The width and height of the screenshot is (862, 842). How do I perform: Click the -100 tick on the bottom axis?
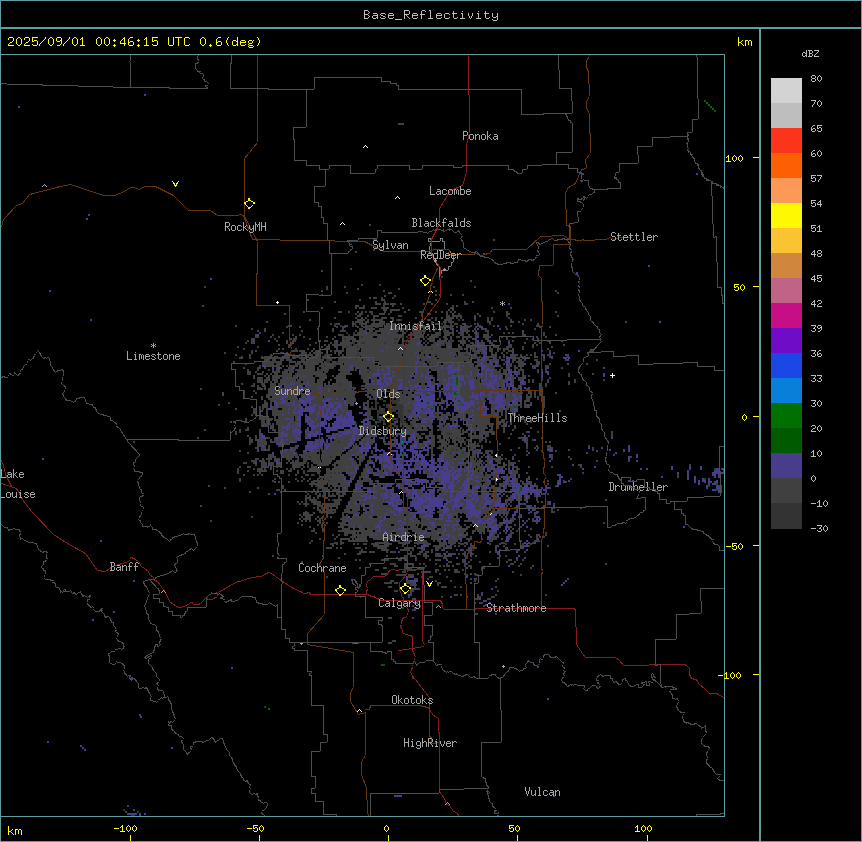click(x=125, y=828)
